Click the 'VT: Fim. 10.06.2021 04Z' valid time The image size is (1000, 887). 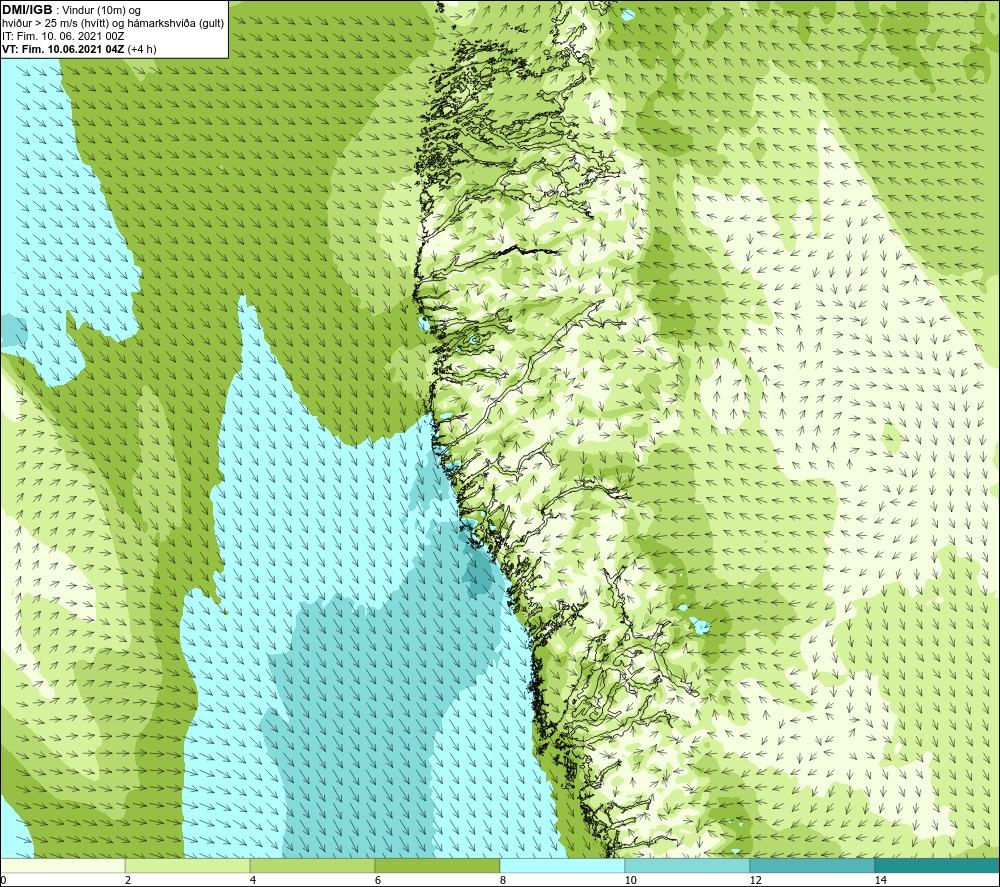pos(63,49)
